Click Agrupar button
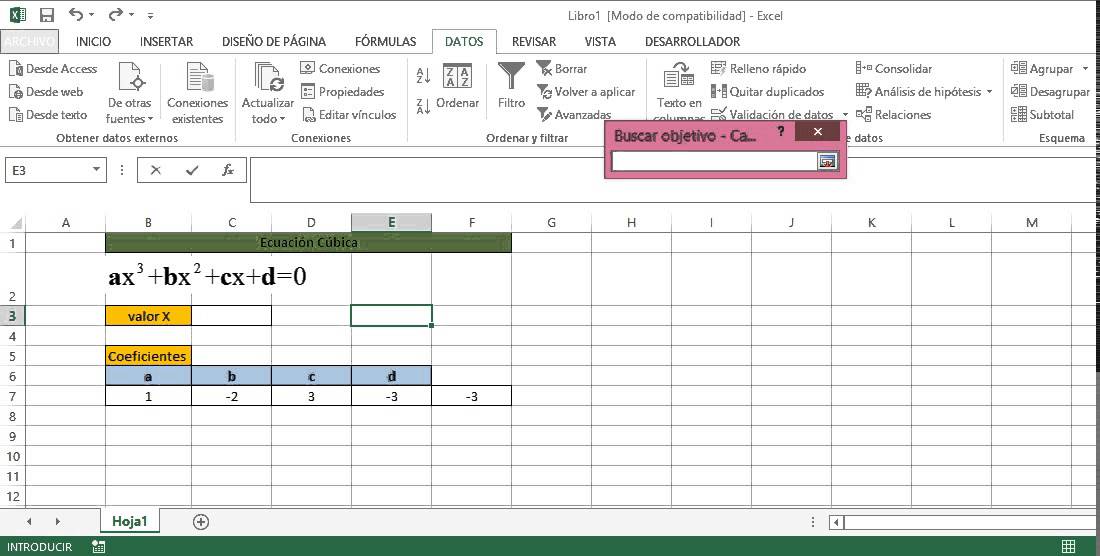Screen dimensions: 1100x556 [x=1042, y=69]
